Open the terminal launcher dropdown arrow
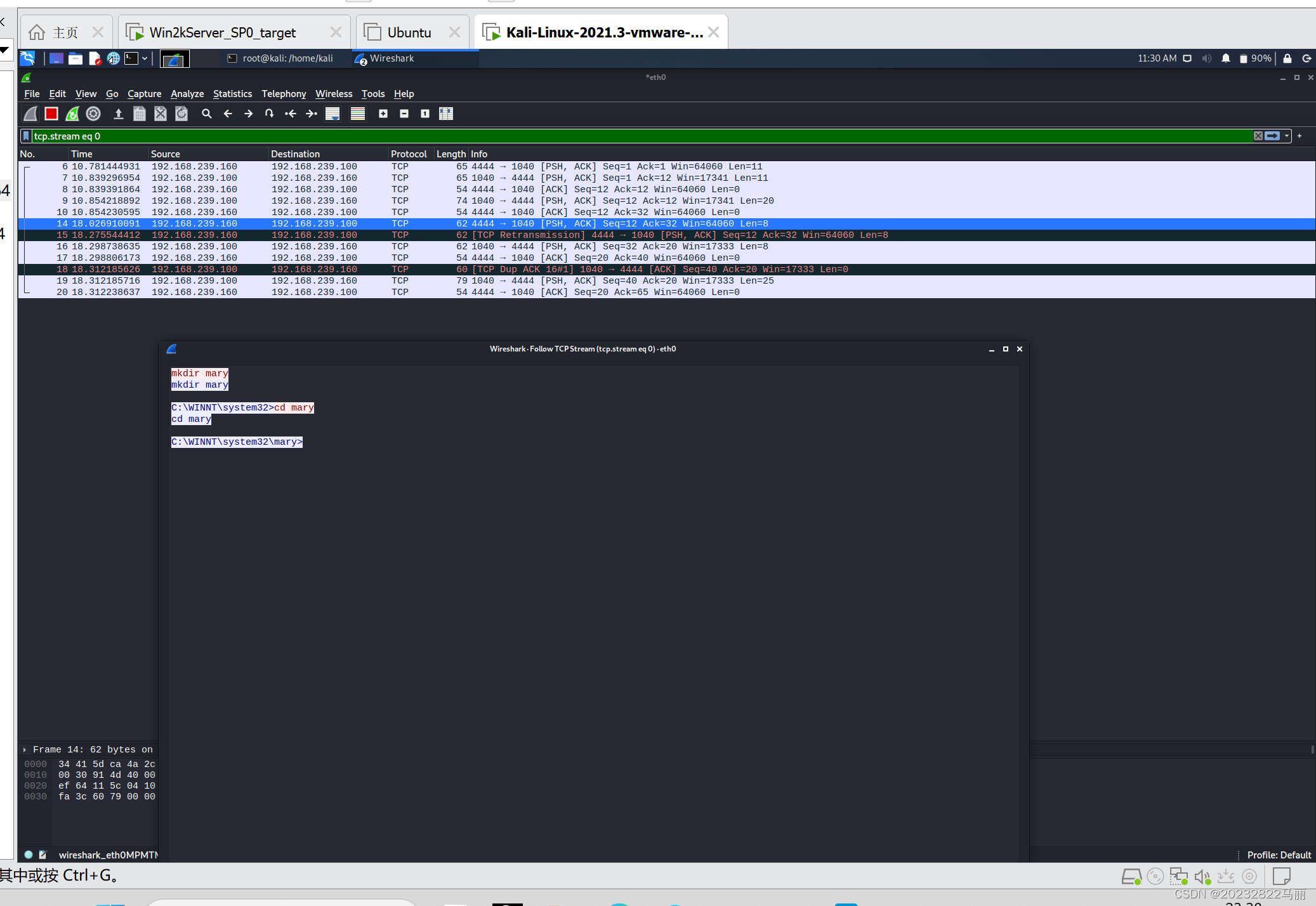The width and height of the screenshot is (1316, 906). [x=145, y=58]
